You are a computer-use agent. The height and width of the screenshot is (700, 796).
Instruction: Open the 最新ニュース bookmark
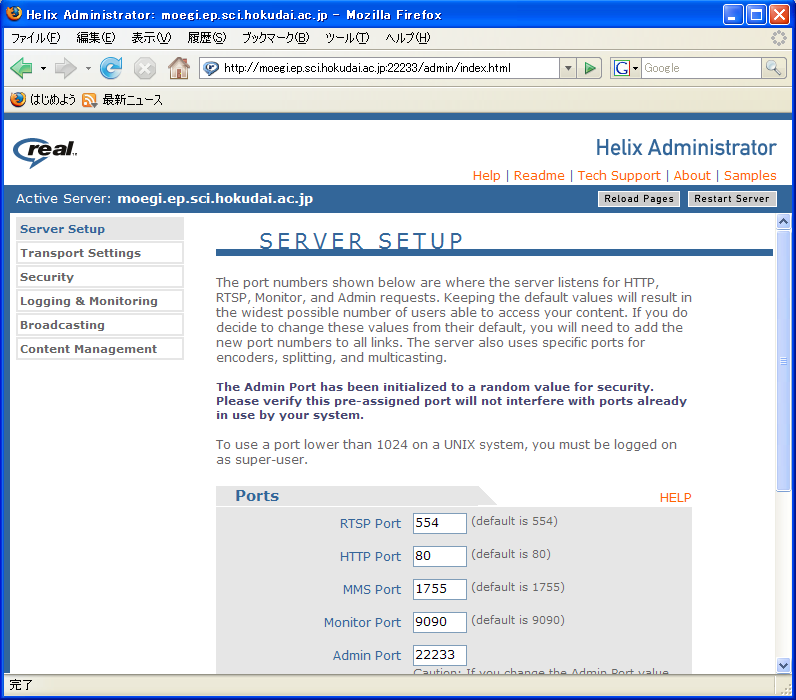click(x=132, y=100)
